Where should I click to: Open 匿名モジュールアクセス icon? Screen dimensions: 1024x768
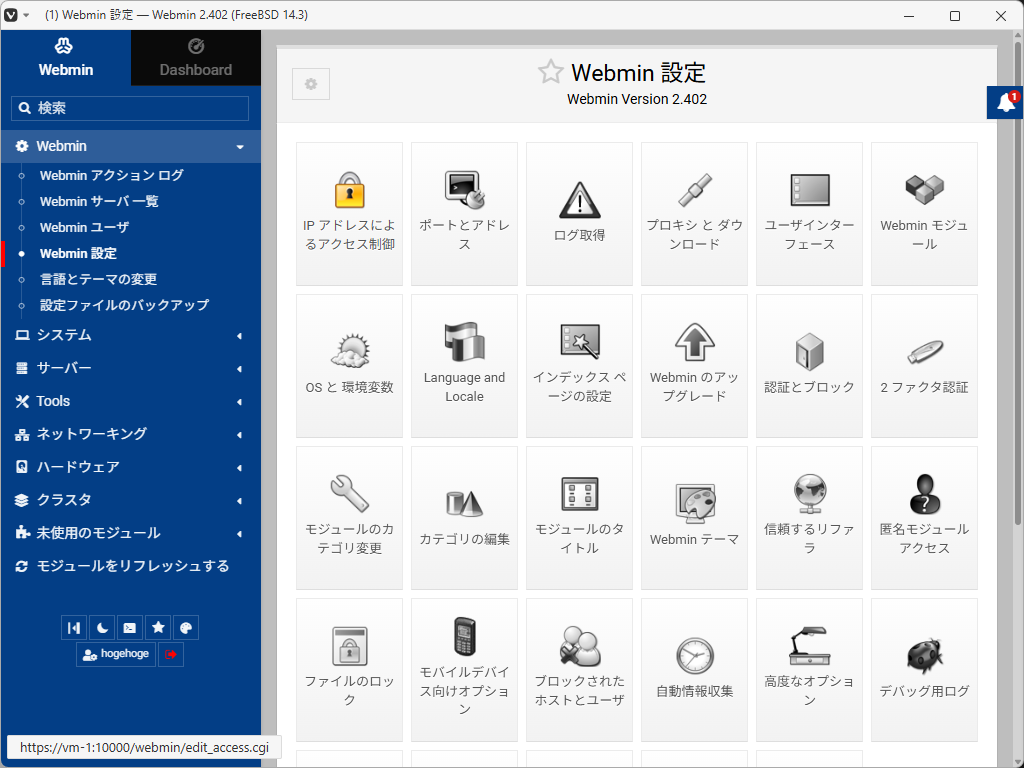point(924,494)
